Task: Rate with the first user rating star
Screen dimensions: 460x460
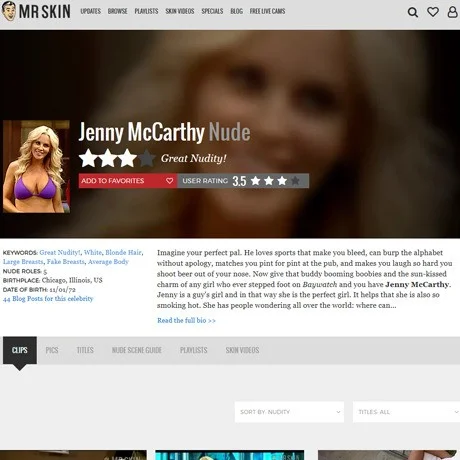Action: (256, 181)
